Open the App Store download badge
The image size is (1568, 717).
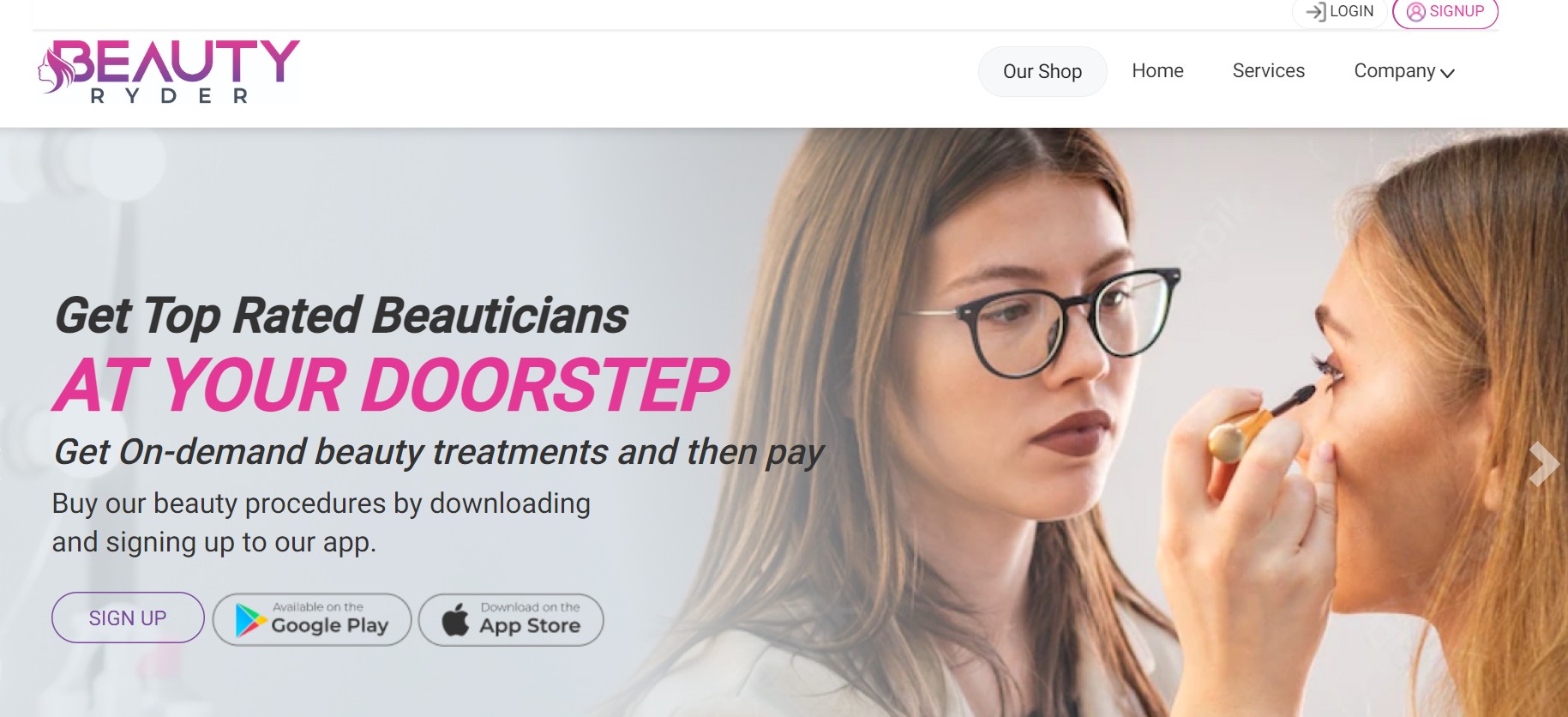[511, 619]
